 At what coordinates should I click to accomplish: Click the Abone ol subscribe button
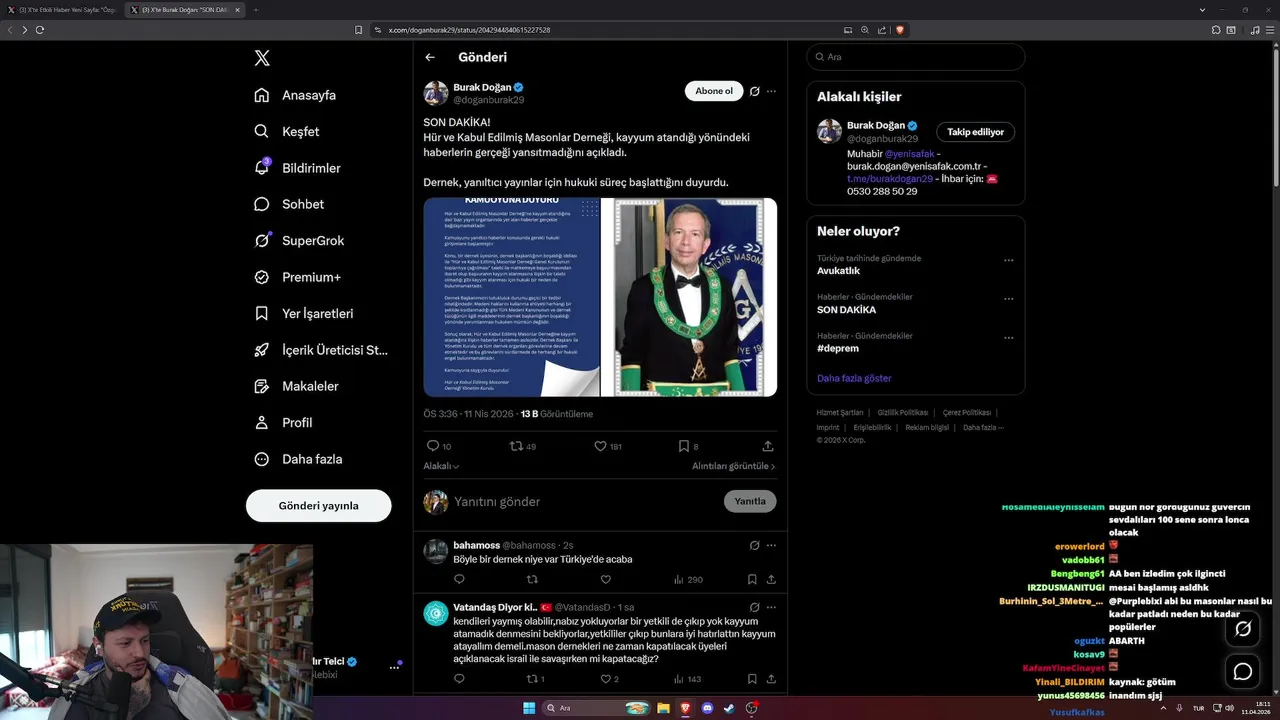point(714,91)
